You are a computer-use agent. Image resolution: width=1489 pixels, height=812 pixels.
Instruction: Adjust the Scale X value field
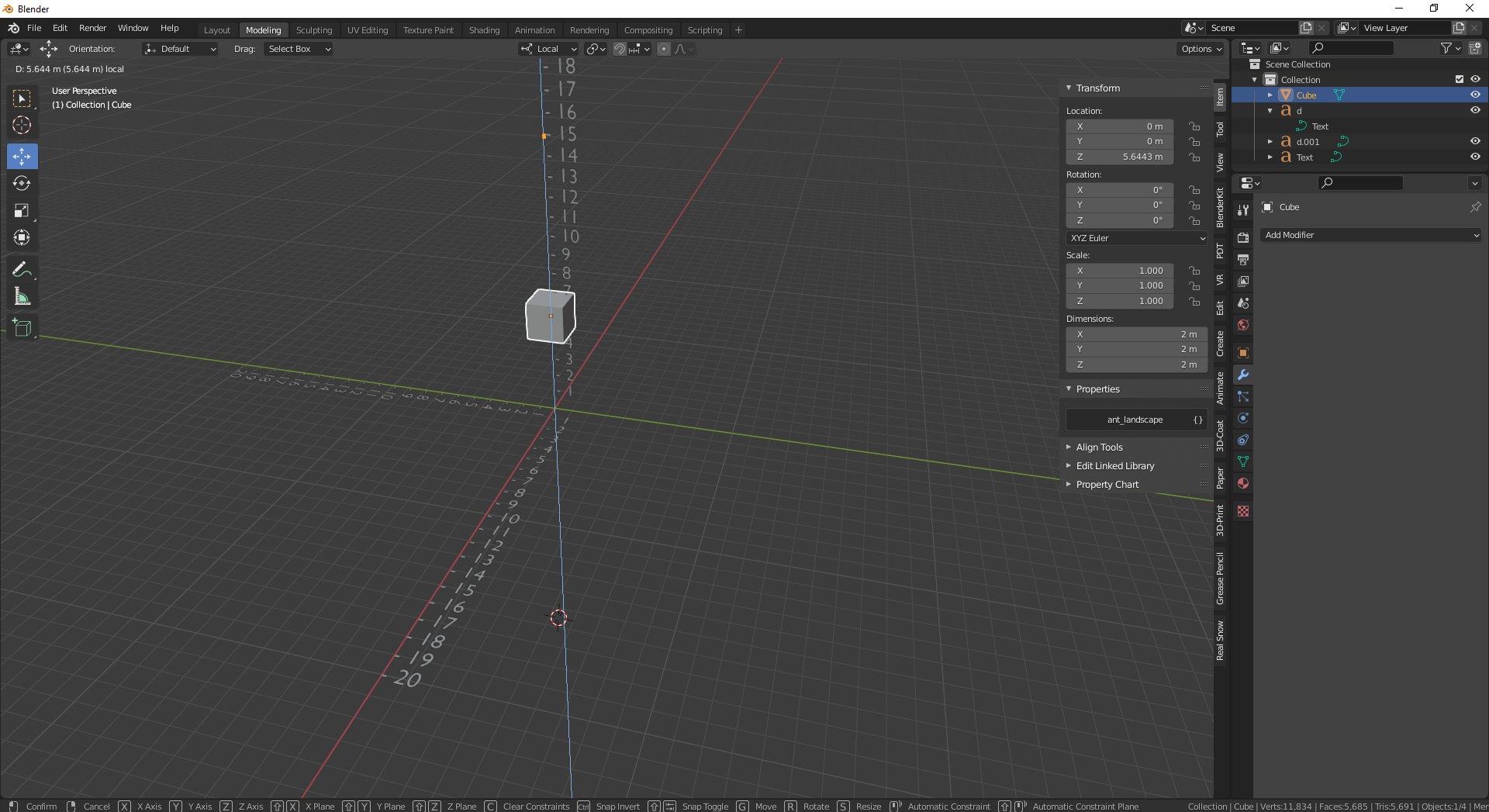(x=1120, y=271)
